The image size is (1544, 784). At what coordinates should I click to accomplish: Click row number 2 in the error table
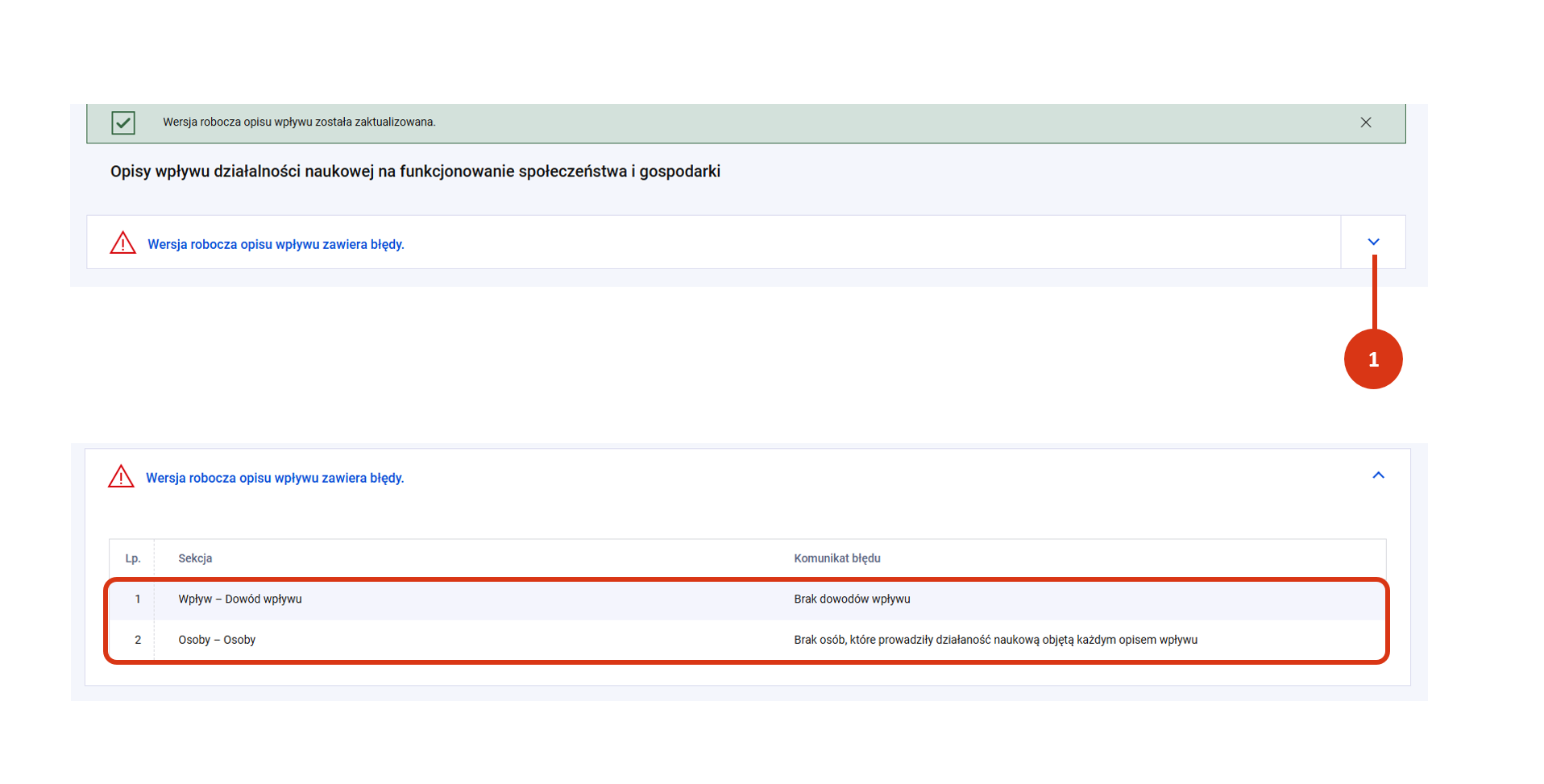(138, 640)
